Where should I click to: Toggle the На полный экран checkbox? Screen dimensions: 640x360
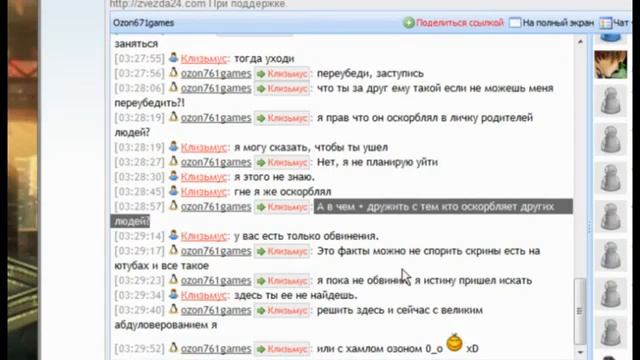point(515,23)
